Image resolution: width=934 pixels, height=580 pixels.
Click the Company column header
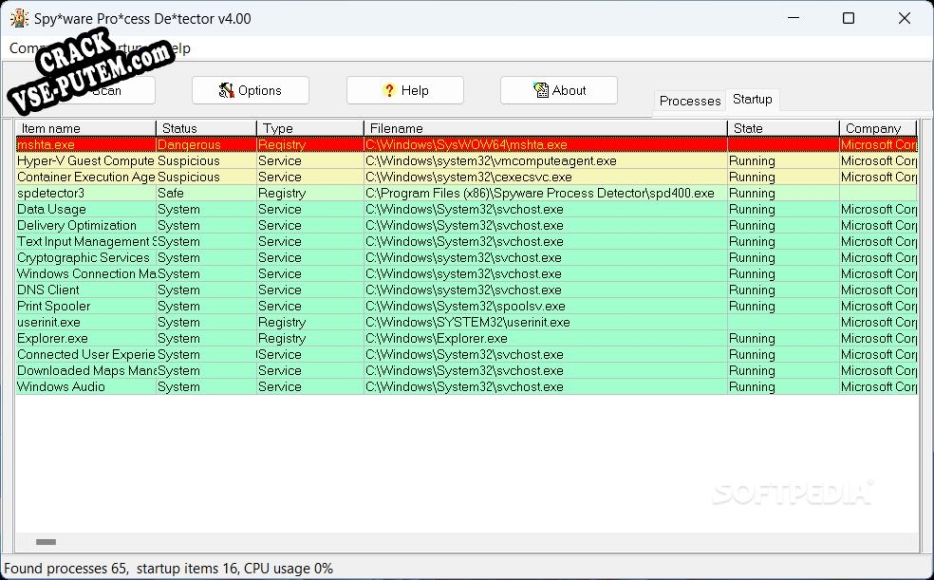pos(878,128)
